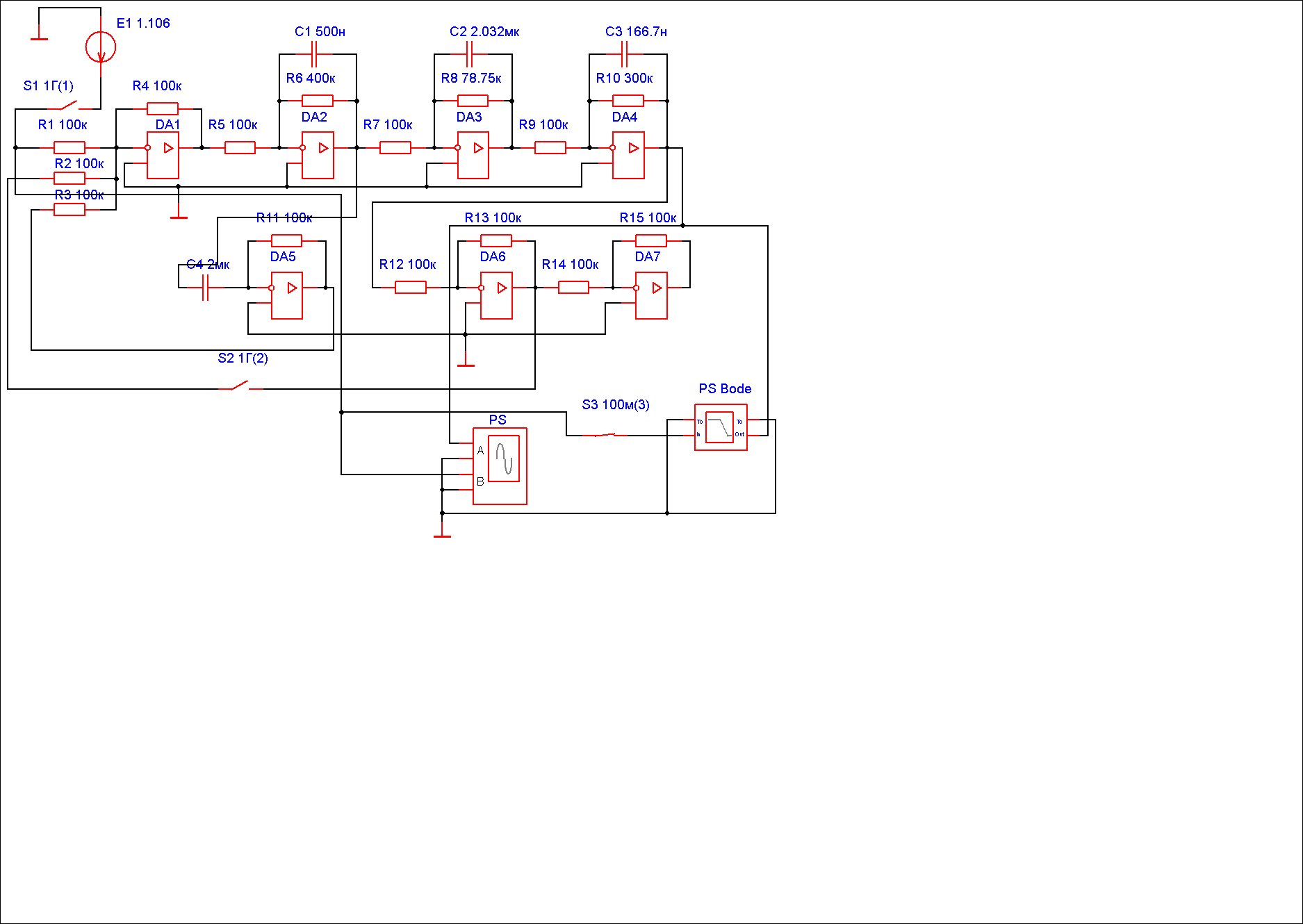1303x924 pixels.
Task: Click the 'C1 500н' label
Action: tap(320, 31)
